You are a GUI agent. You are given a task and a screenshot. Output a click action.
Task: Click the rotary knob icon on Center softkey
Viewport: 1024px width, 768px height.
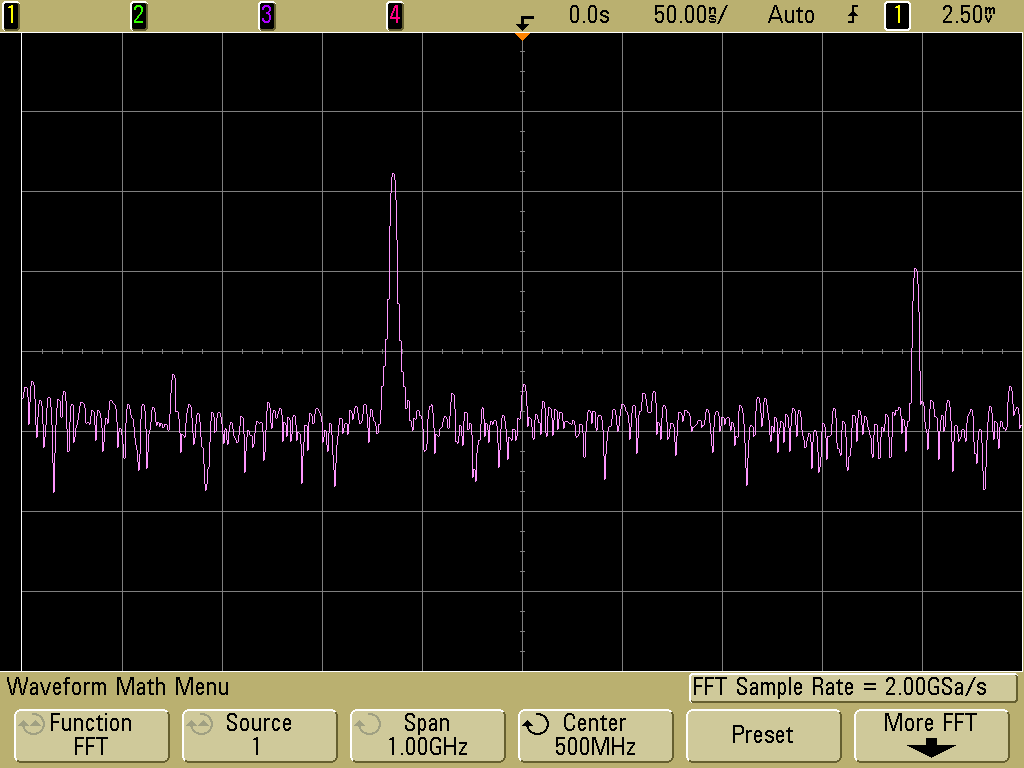pos(537,723)
